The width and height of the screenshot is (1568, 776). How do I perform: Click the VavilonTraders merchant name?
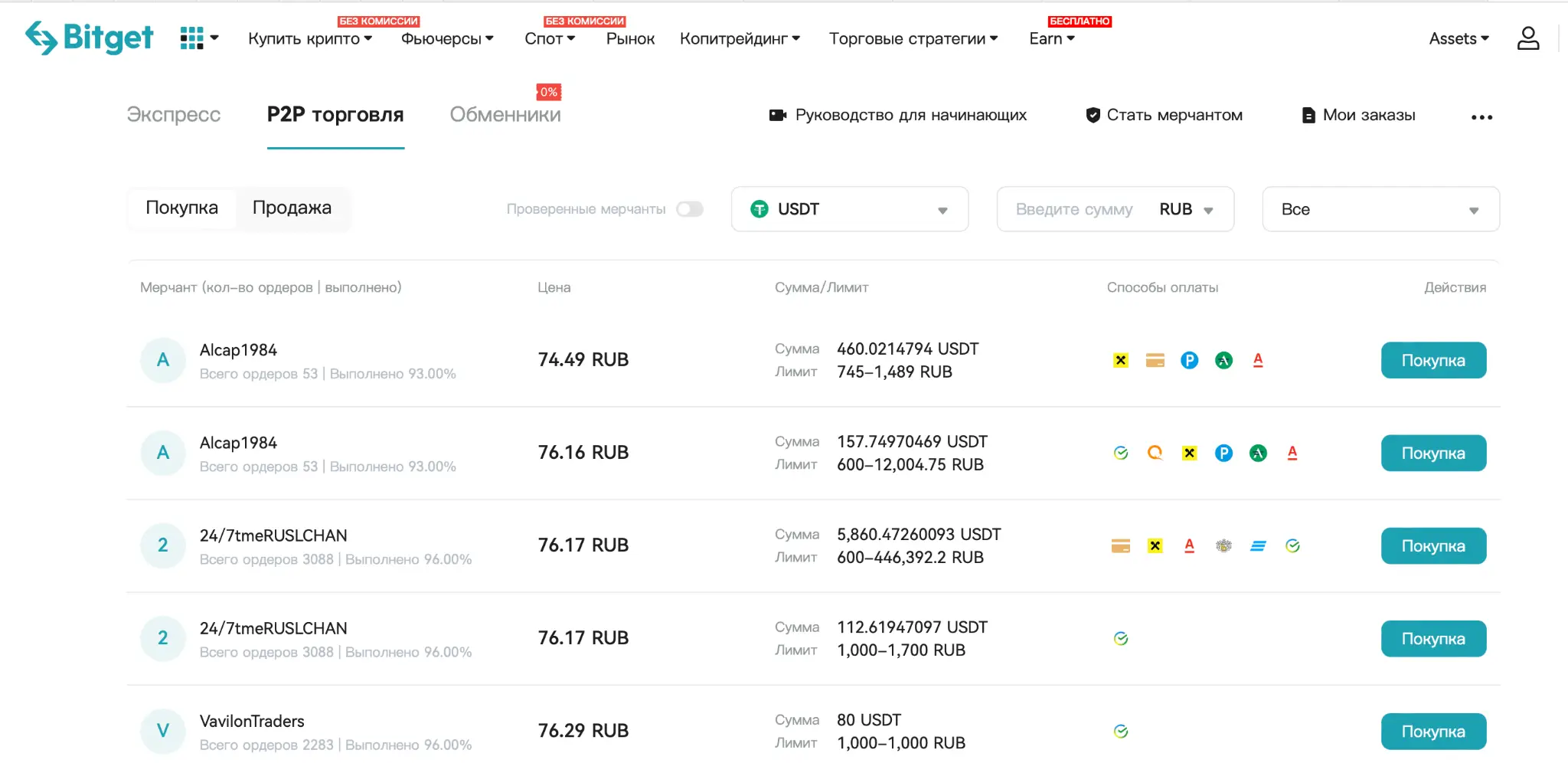coord(252,721)
